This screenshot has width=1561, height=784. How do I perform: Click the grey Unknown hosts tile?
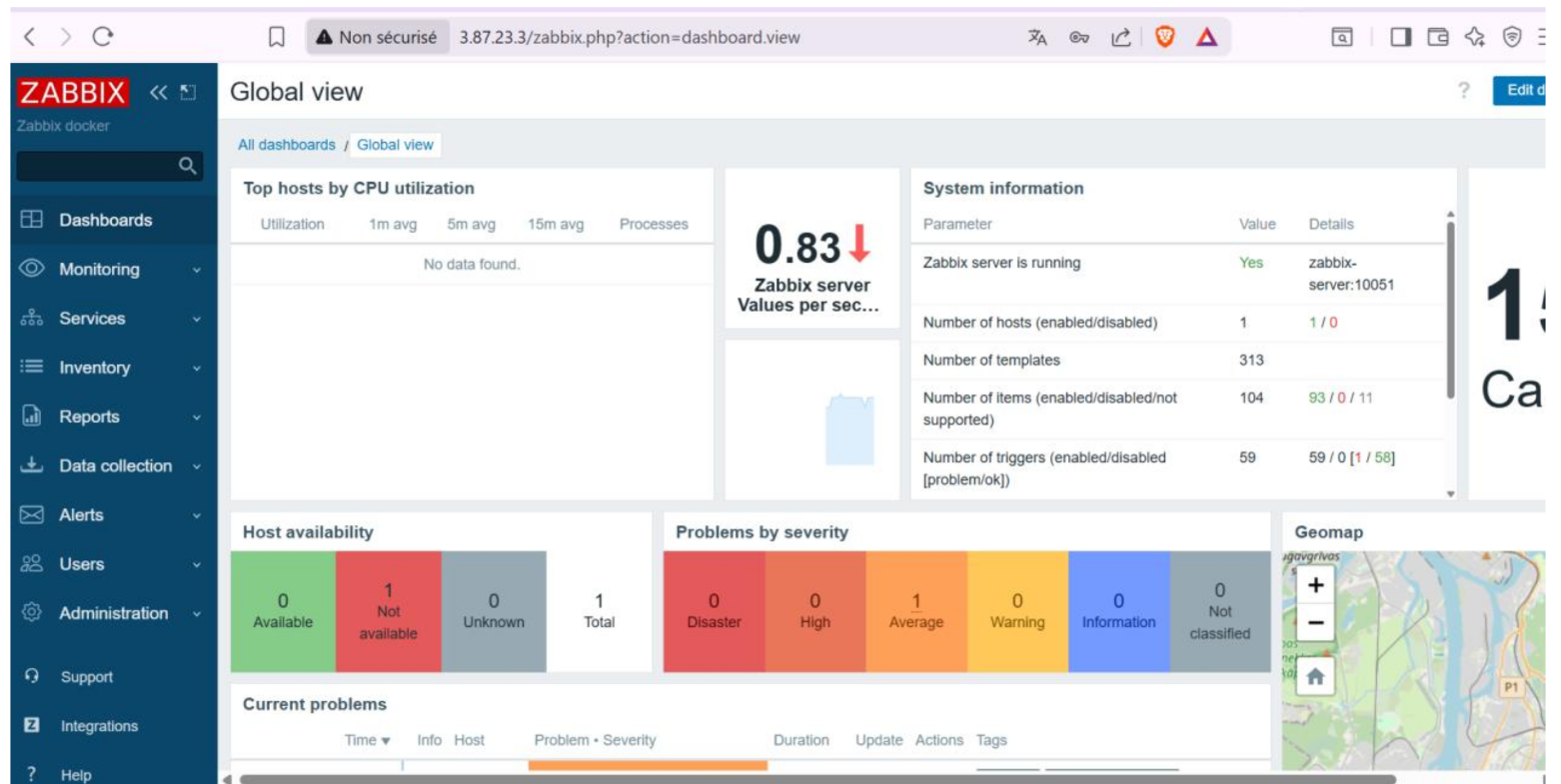pos(494,611)
